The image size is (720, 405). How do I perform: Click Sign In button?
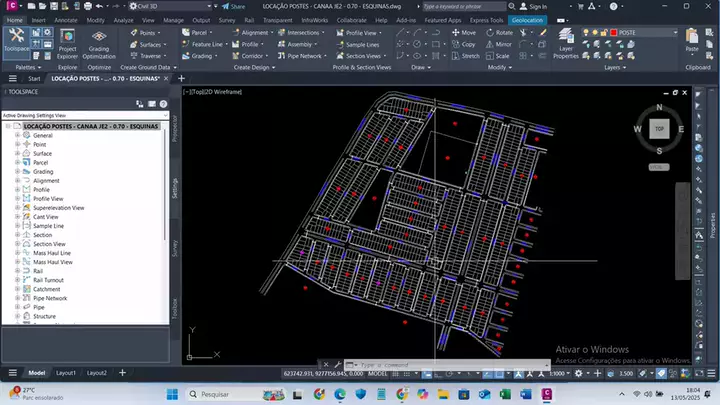(533, 6)
